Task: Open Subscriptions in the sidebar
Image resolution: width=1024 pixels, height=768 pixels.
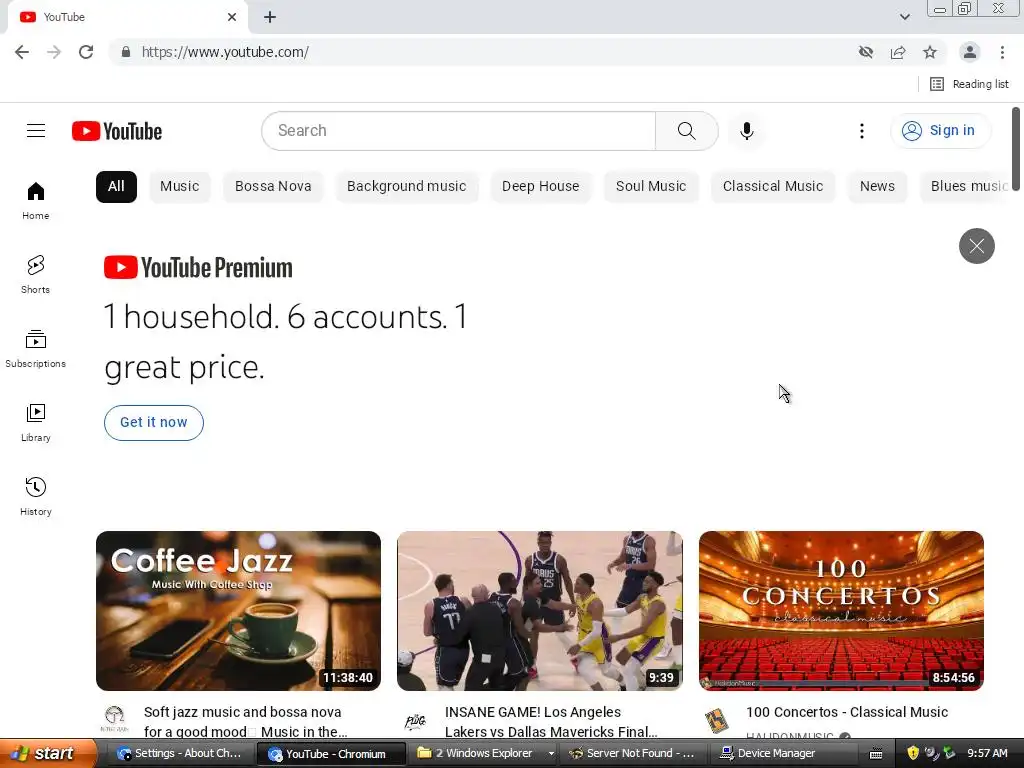Action: click(x=35, y=349)
